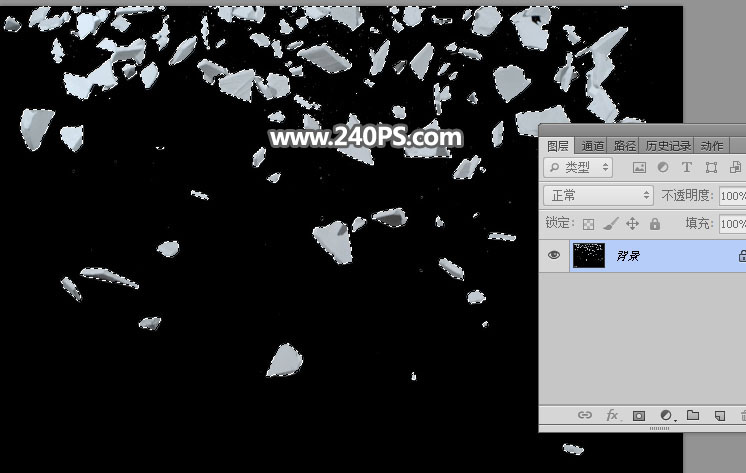Filter layers by shape icon
The image size is (746, 473).
(x=711, y=168)
